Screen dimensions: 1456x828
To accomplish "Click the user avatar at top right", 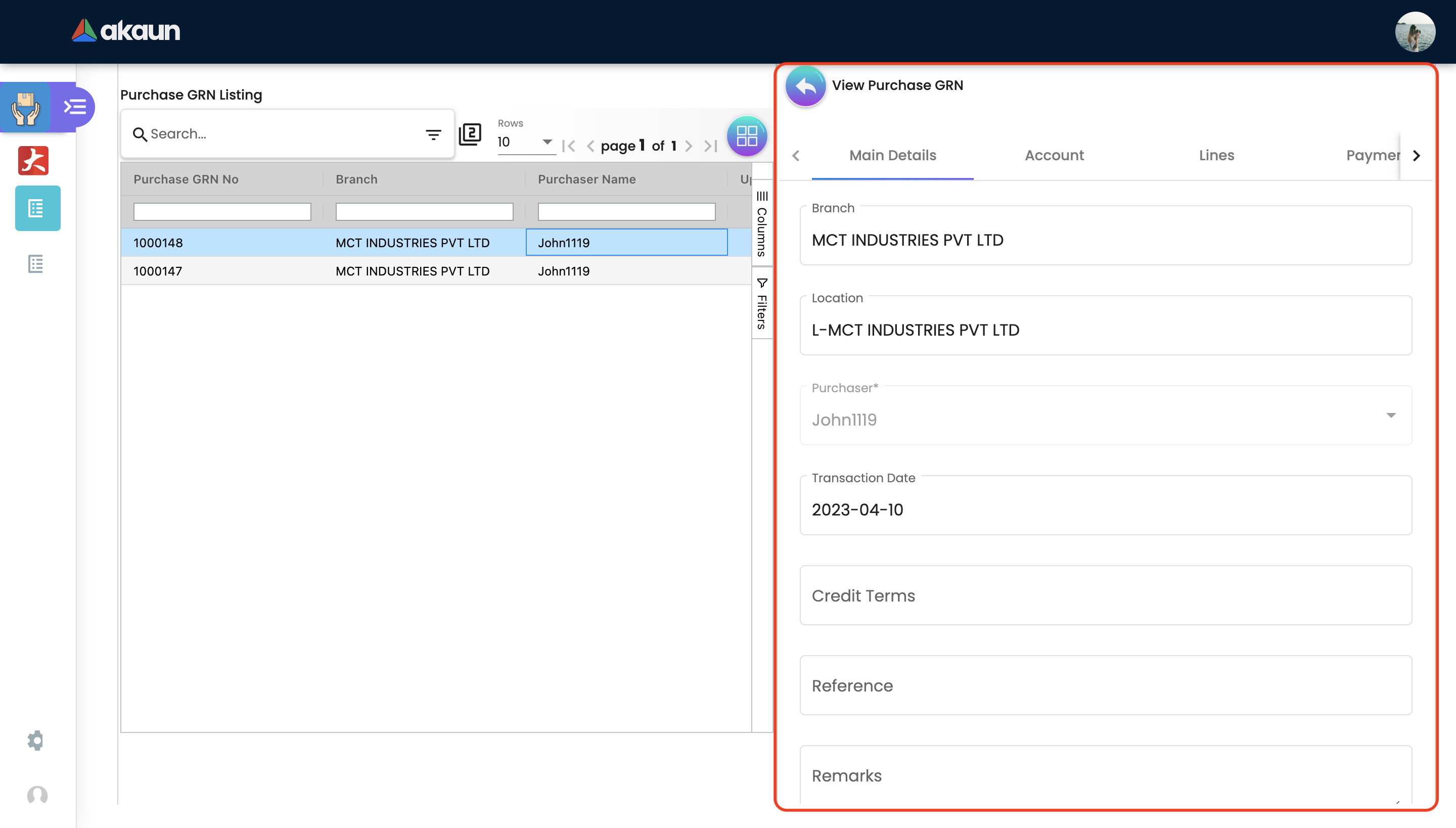I will [1415, 32].
